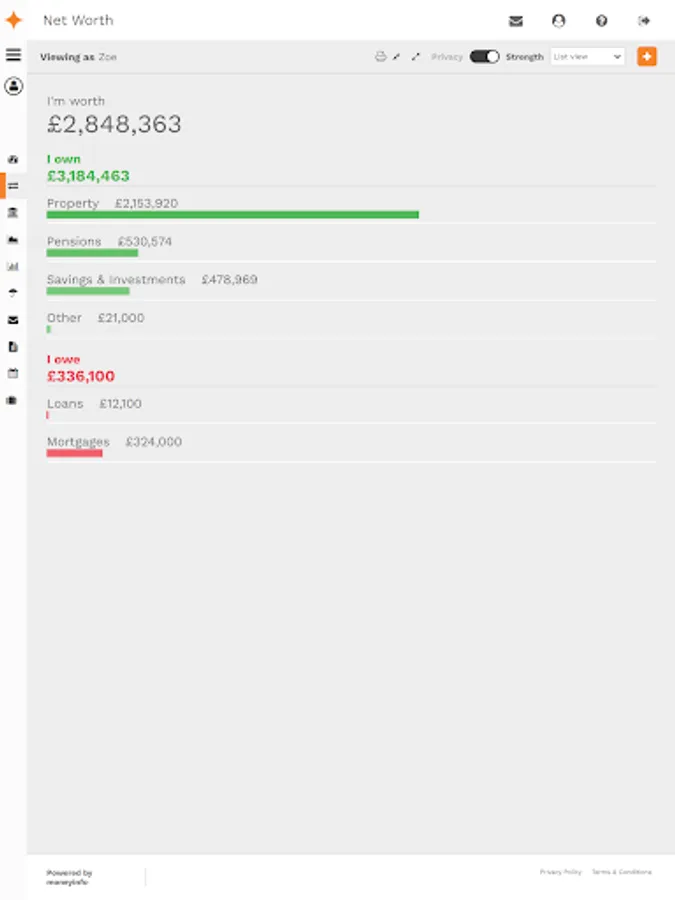Open the hamburger menu in sidebar
Screen dimensions: 675x900
pyautogui.click(x=13, y=55)
